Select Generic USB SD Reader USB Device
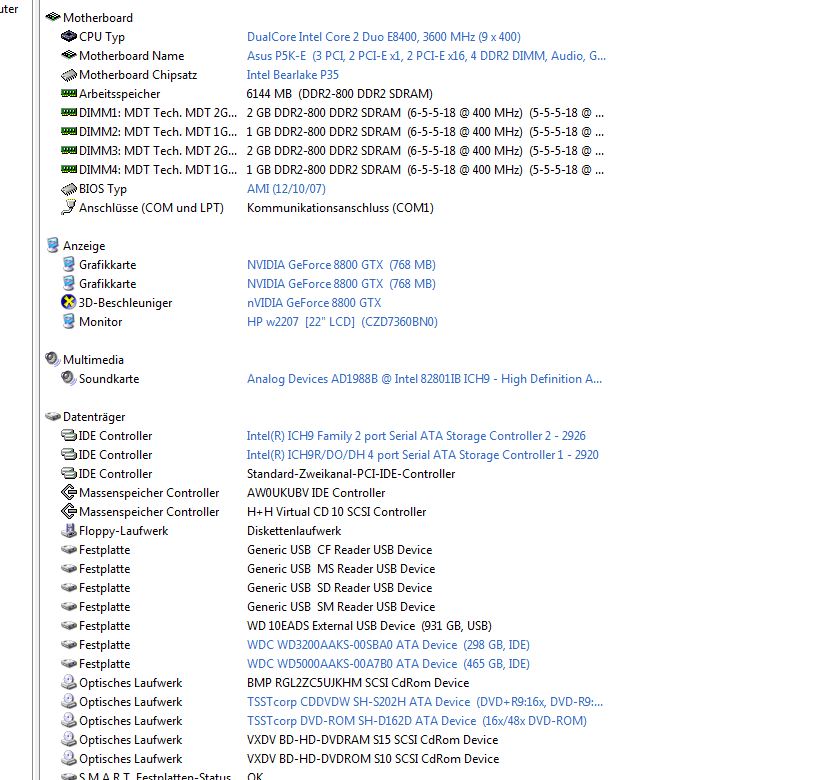 click(340, 588)
